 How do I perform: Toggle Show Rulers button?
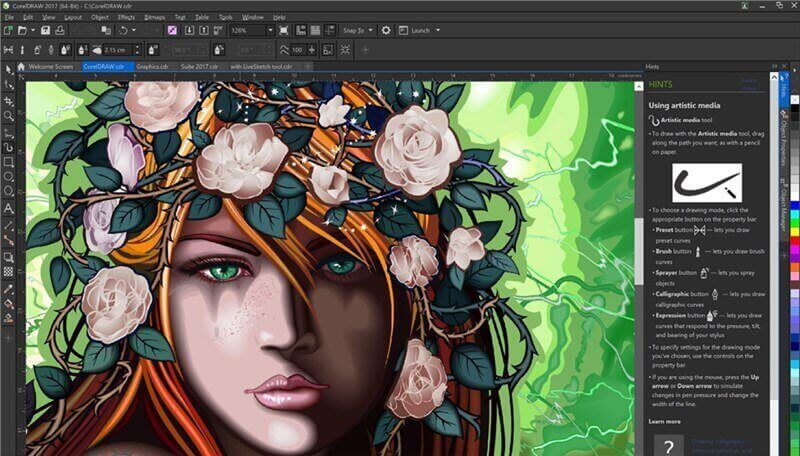(x=301, y=31)
